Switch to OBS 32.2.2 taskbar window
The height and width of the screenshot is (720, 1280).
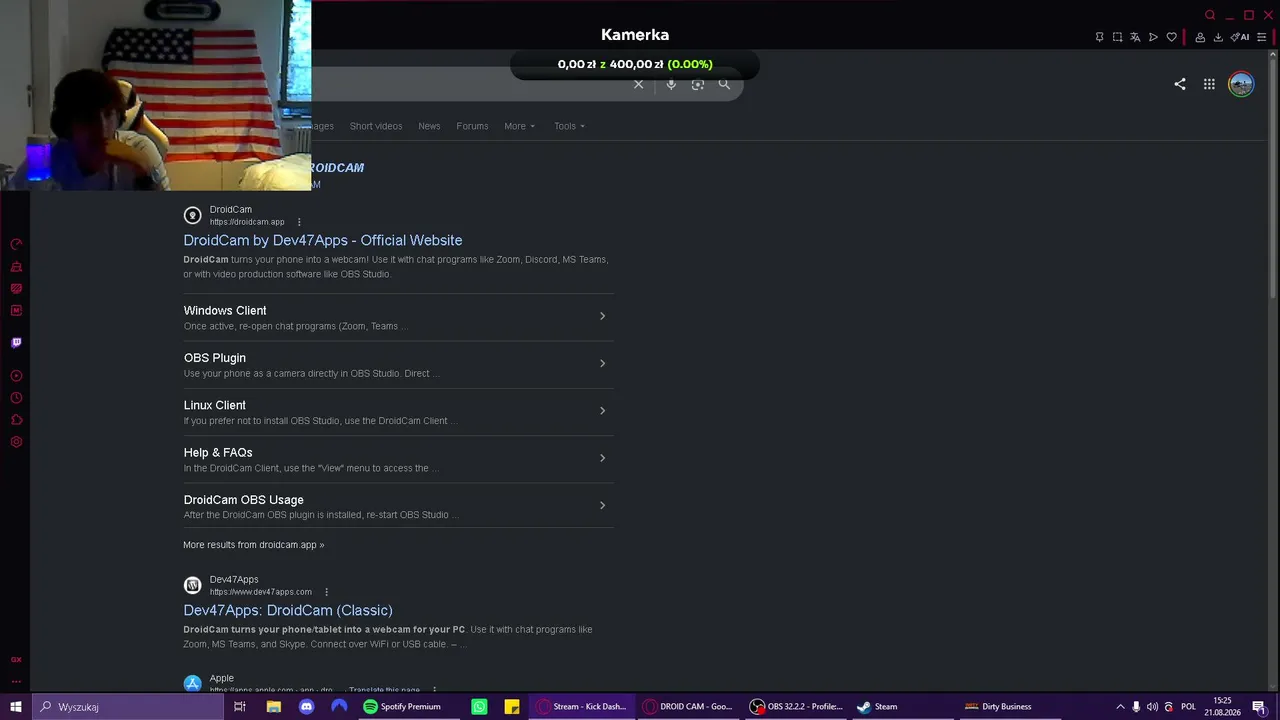(x=796, y=707)
